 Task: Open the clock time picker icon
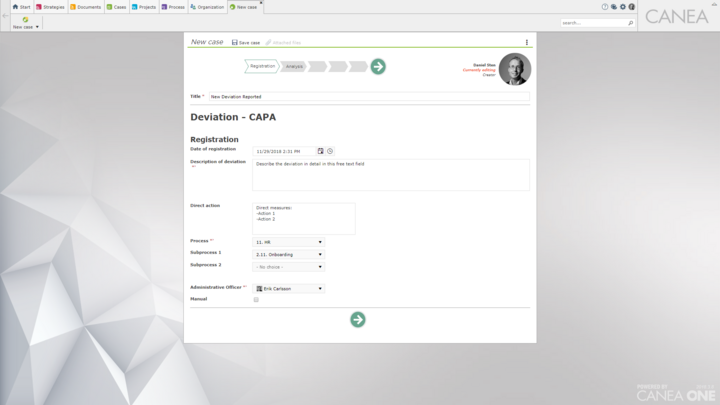point(330,151)
